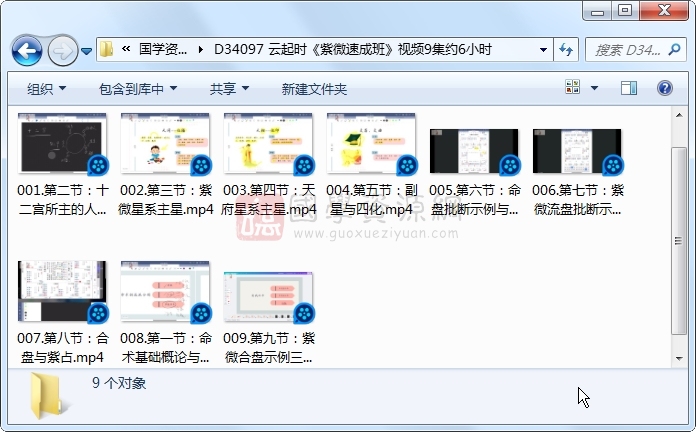Image resolution: width=696 pixels, height=432 pixels.
Task: Expand hidden path chevron in address bar
Action: tap(126, 49)
